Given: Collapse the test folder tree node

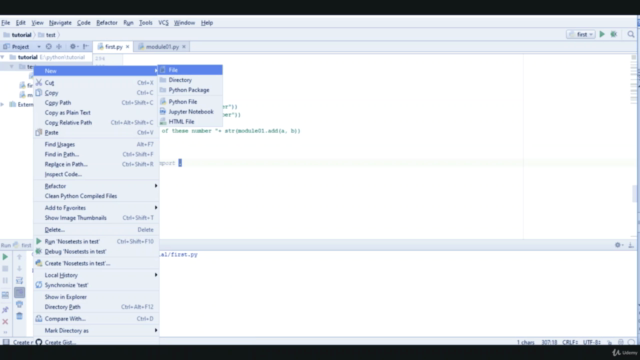Looking at the screenshot, I should tap(12, 67).
